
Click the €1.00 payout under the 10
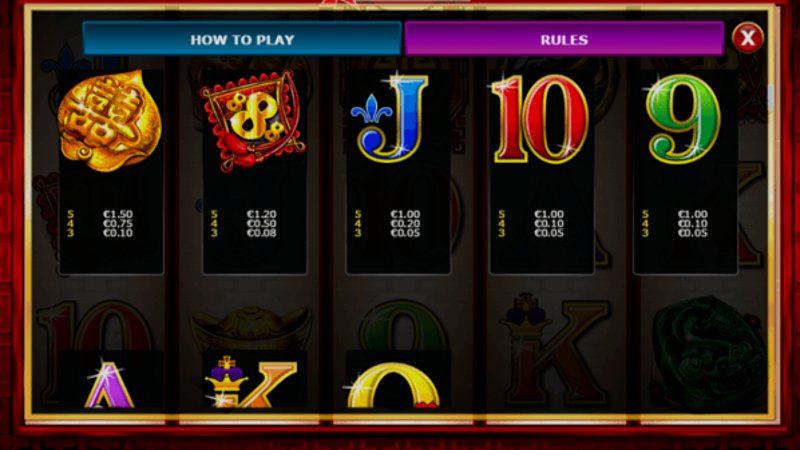click(x=549, y=214)
